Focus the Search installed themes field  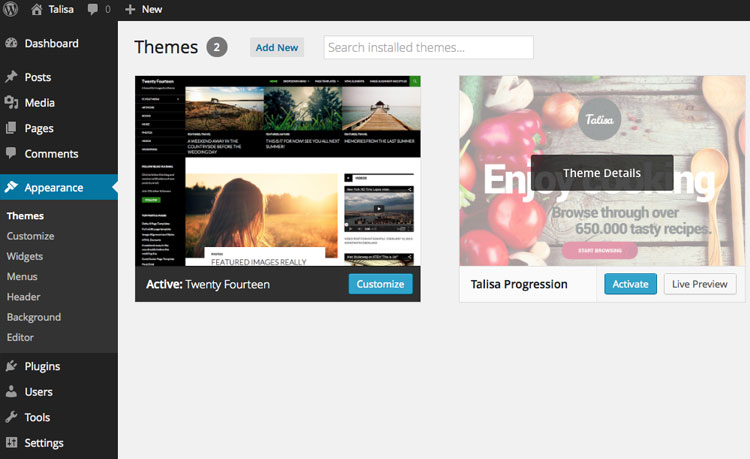coord(429,47)
